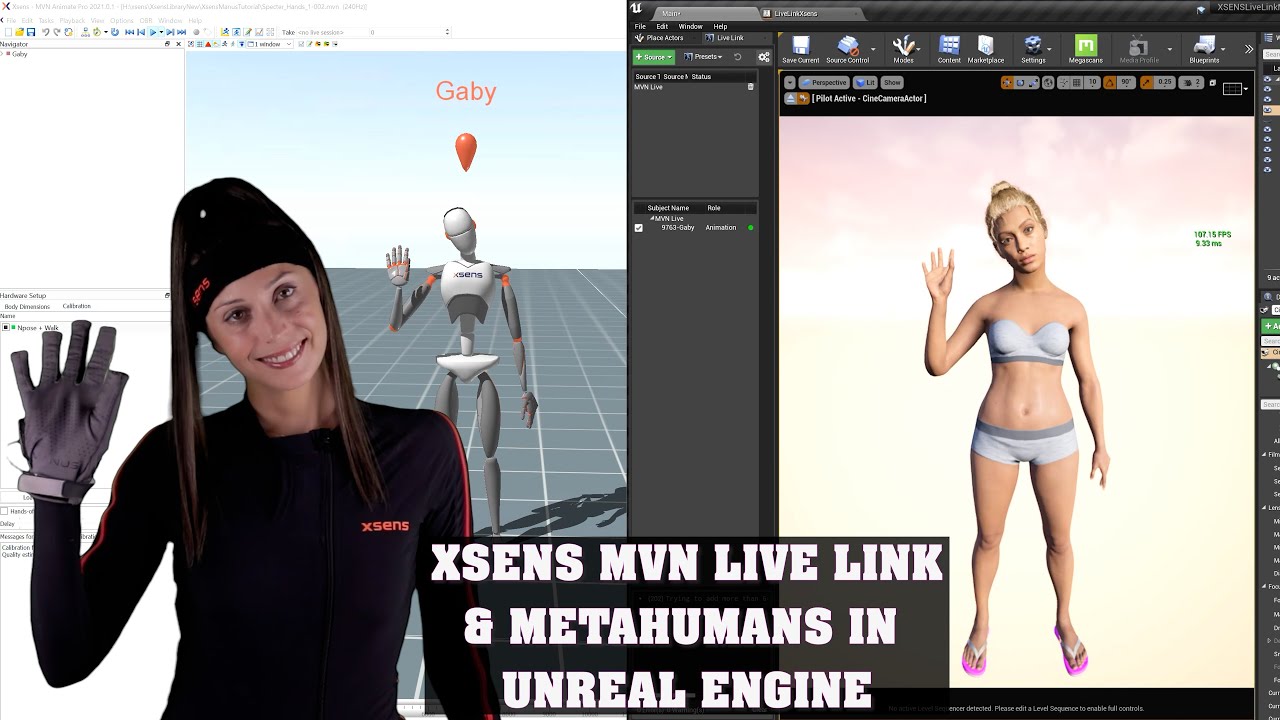Create new file in MVN toolbar

(x=8, y=32)
